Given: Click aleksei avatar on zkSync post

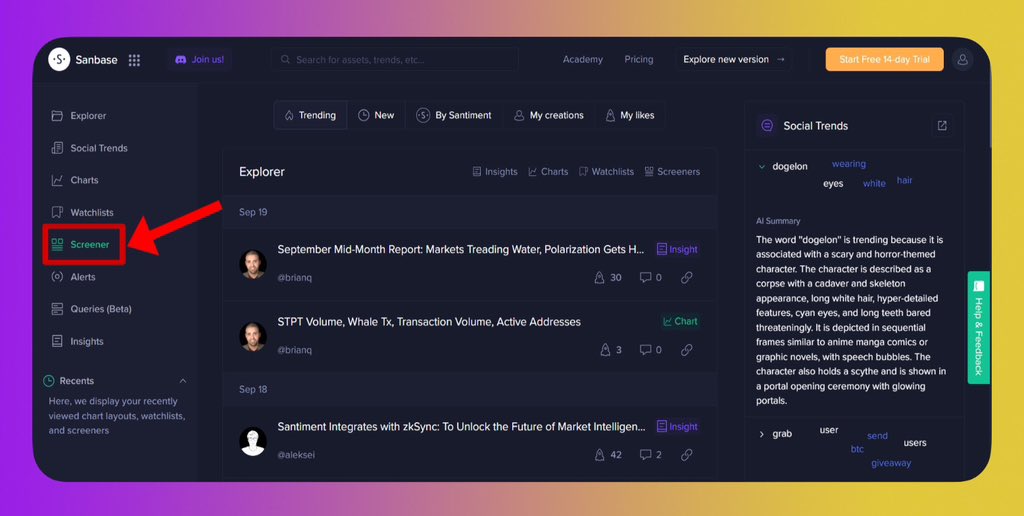Looking at the screenshot, I should [253, 442].
